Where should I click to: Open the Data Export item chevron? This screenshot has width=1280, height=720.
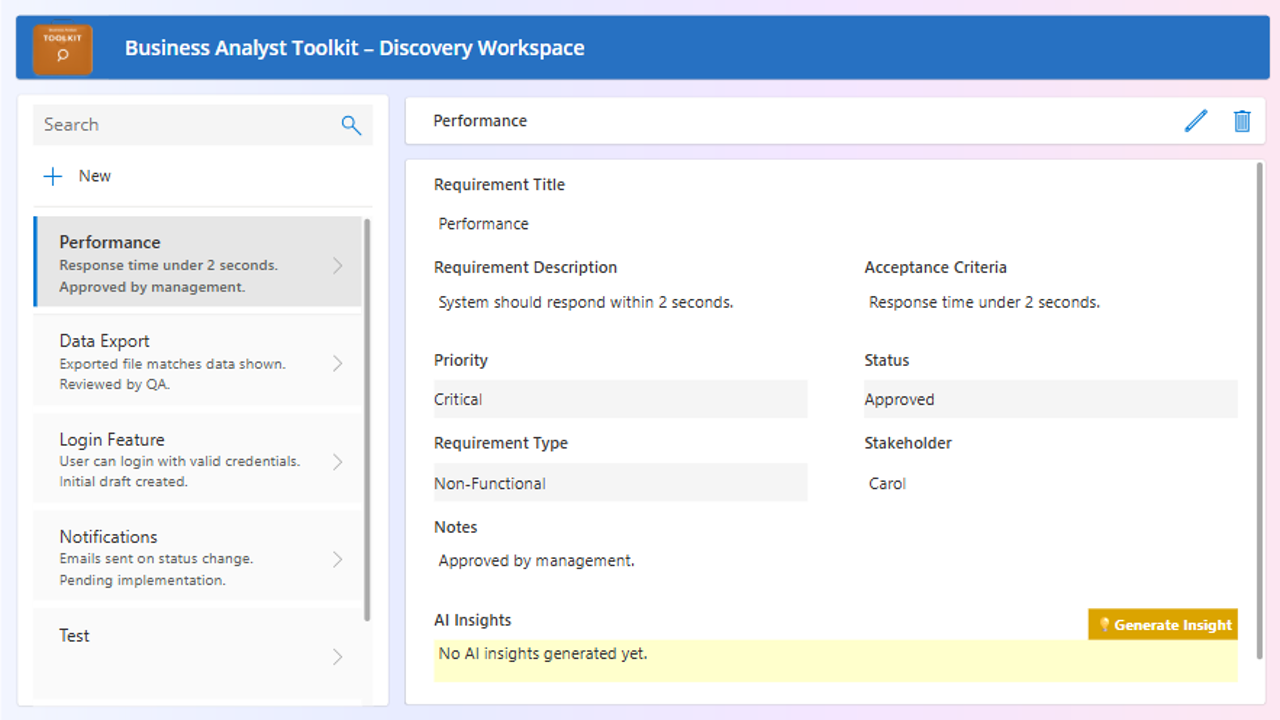(338, 363)
